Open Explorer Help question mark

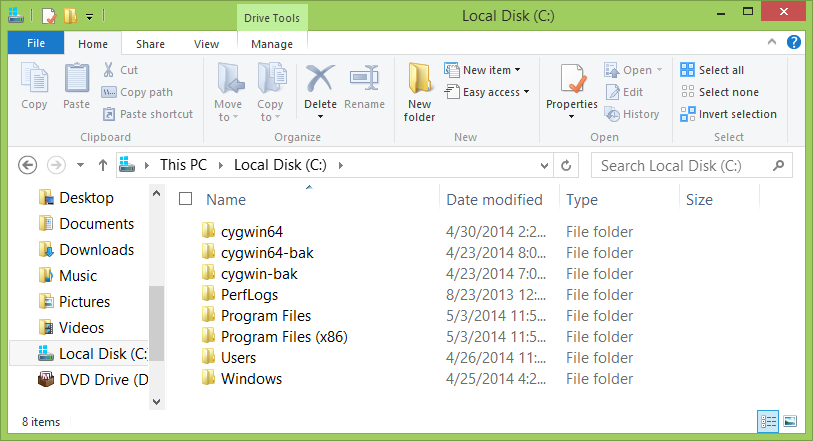coord(794,42)
